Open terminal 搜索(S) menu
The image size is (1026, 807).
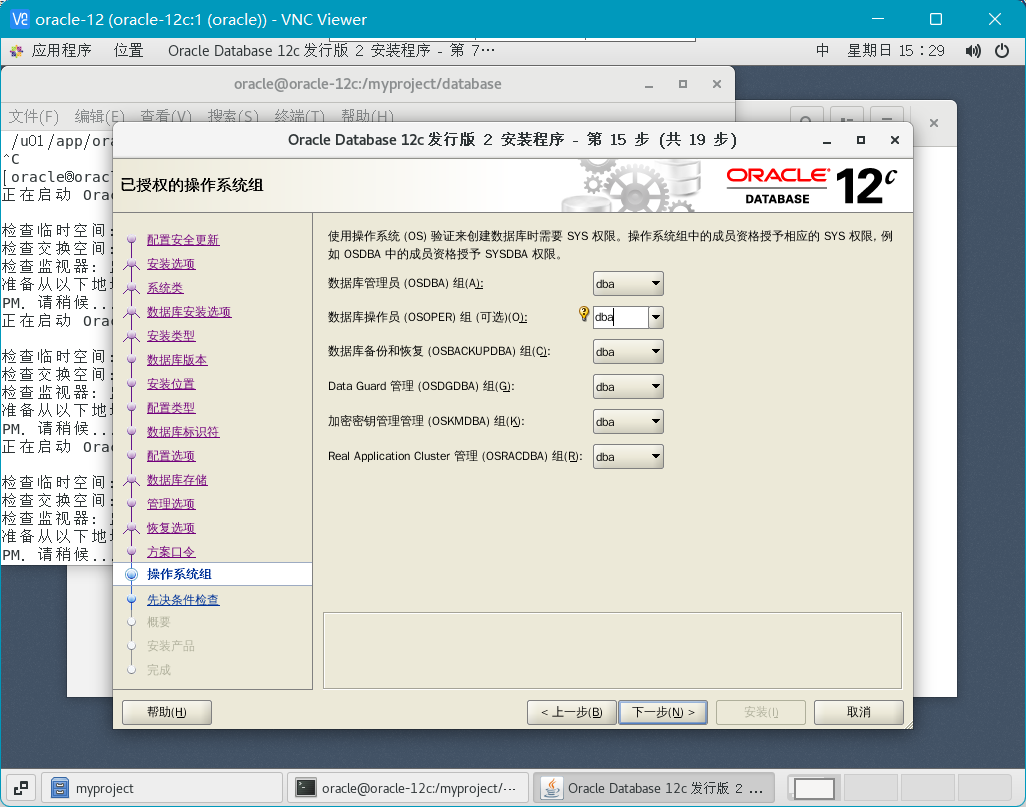click(x=233, y=117)
